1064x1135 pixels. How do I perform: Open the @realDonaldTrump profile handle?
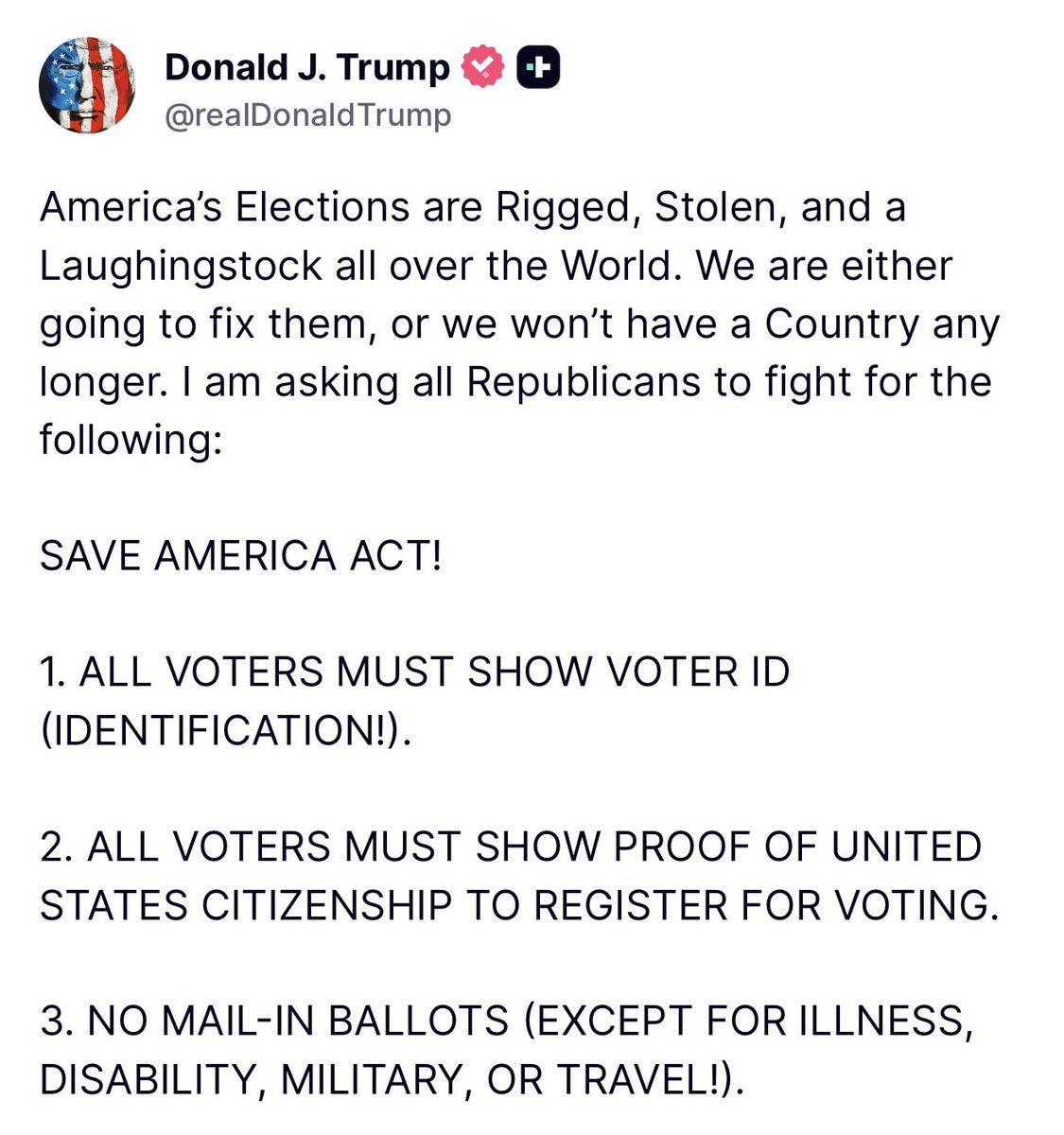[x=309, y=115]
